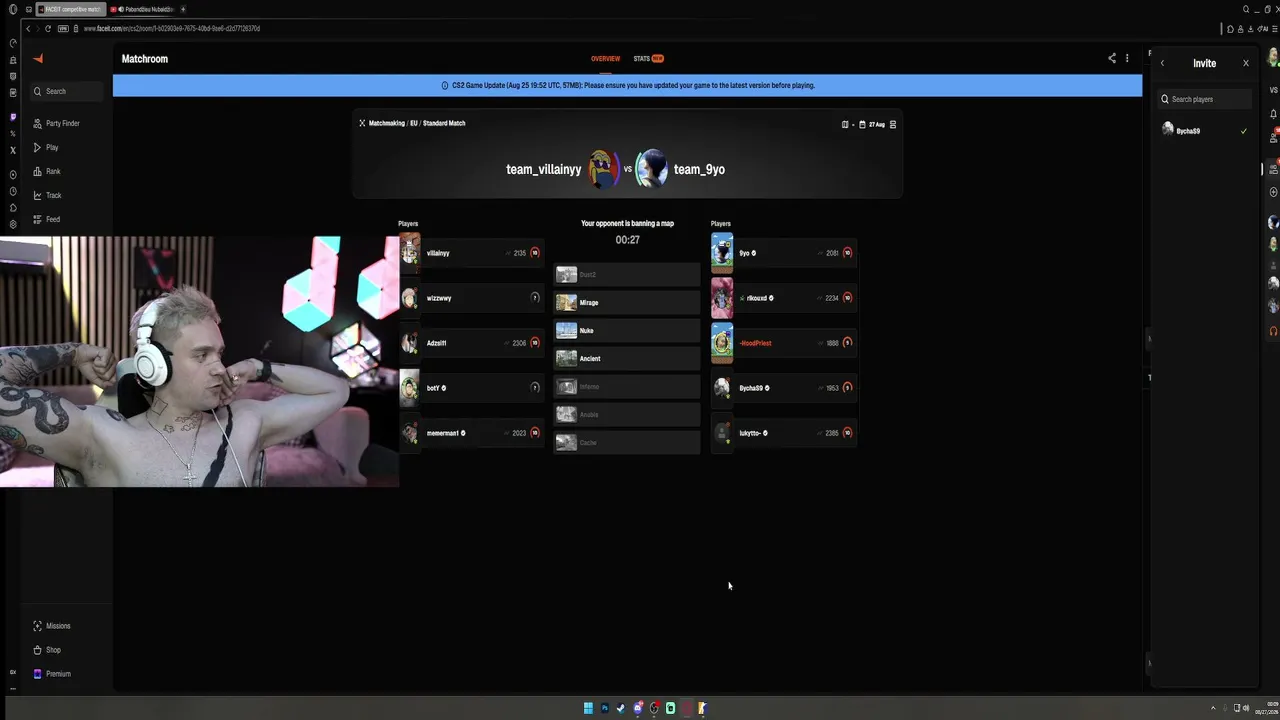
Task: Select the Ancient map
Action: [x=627, y=358]
